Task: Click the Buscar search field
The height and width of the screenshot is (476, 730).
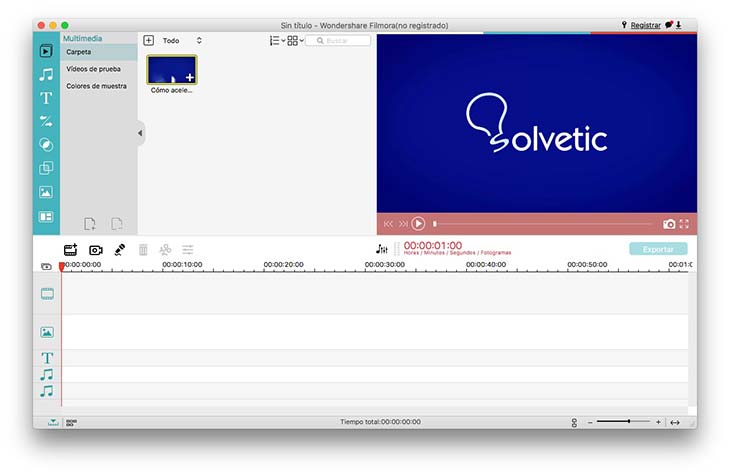Action: (x=338, y=41)
